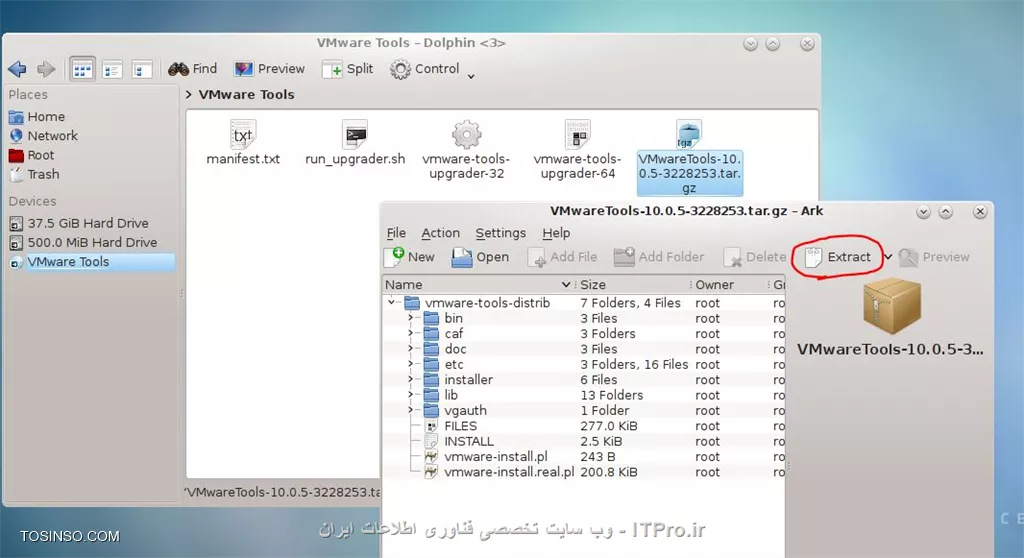Click Preview in Ark toolbar

tap(934, 257)
